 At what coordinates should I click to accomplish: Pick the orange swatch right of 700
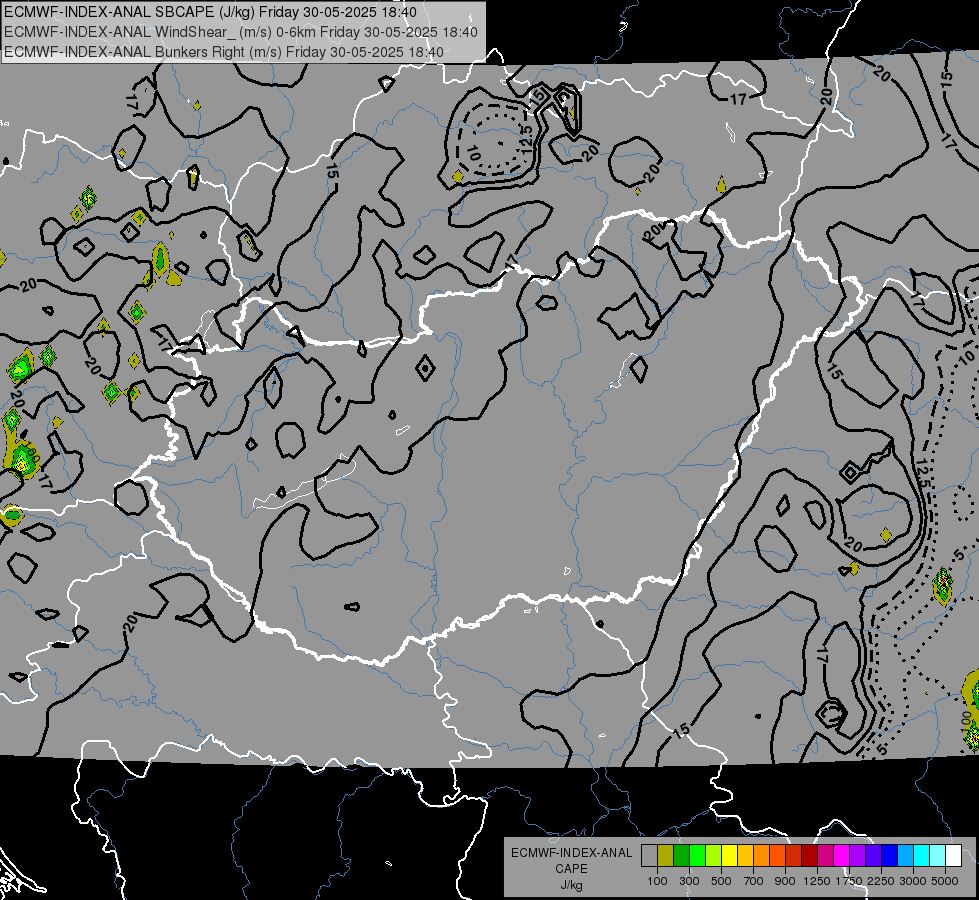click(x=762, y=856)
